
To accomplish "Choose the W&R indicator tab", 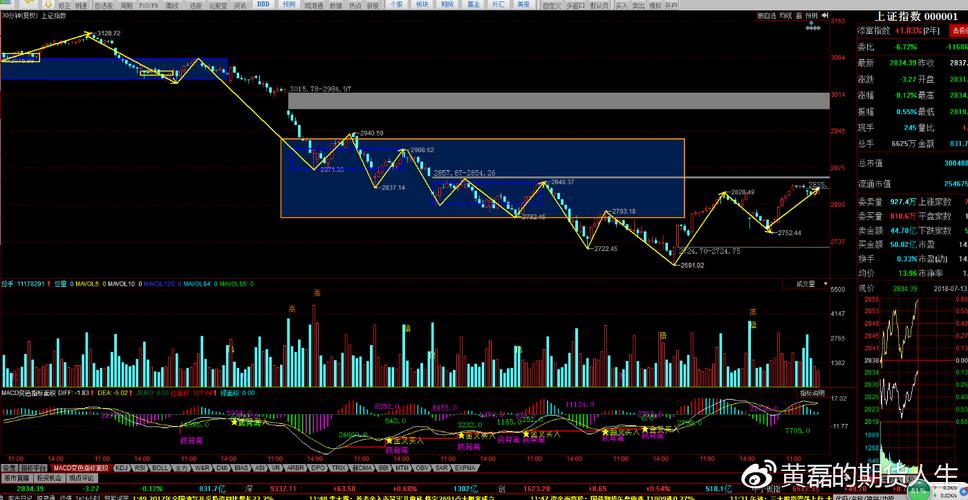I will 202,467.
